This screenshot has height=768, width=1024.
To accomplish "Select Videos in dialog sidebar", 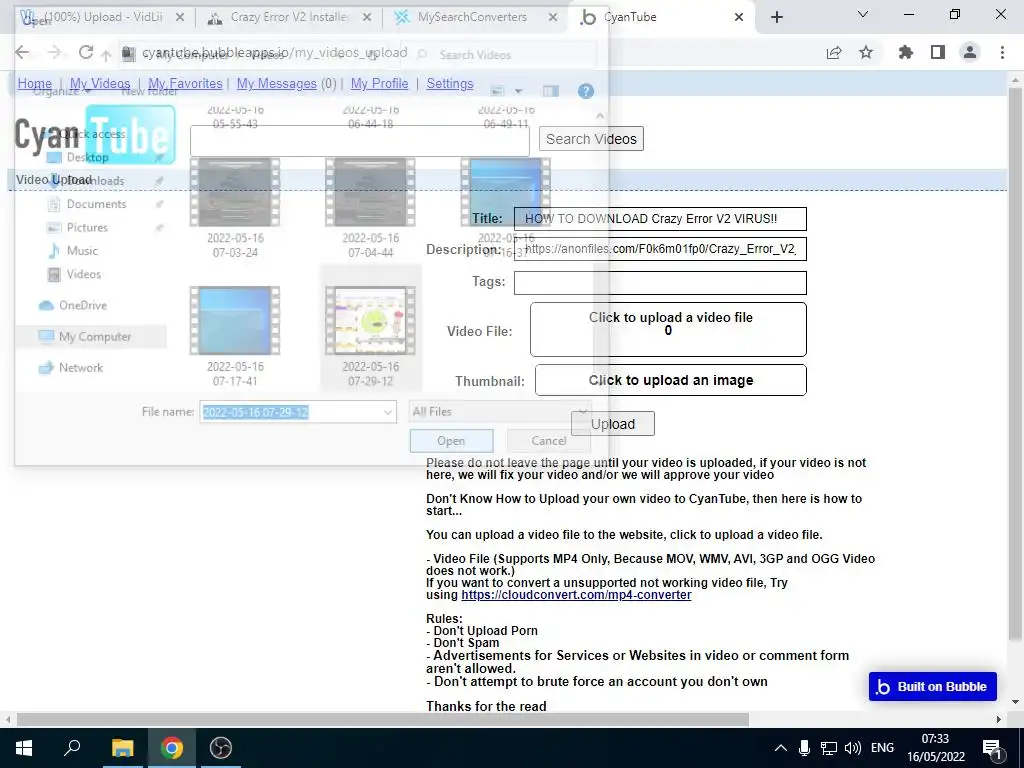I will pos(84,274).
